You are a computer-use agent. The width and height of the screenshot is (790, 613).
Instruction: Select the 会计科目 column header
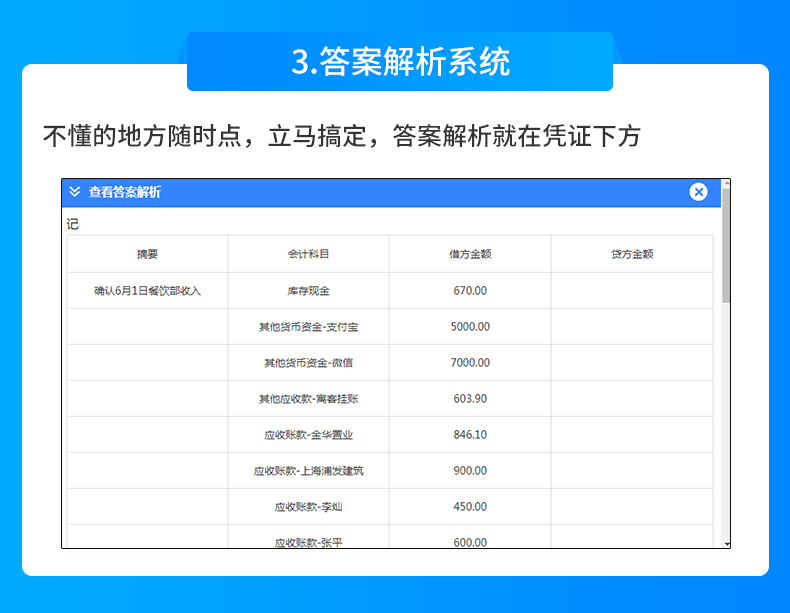(x=308, y=254)
